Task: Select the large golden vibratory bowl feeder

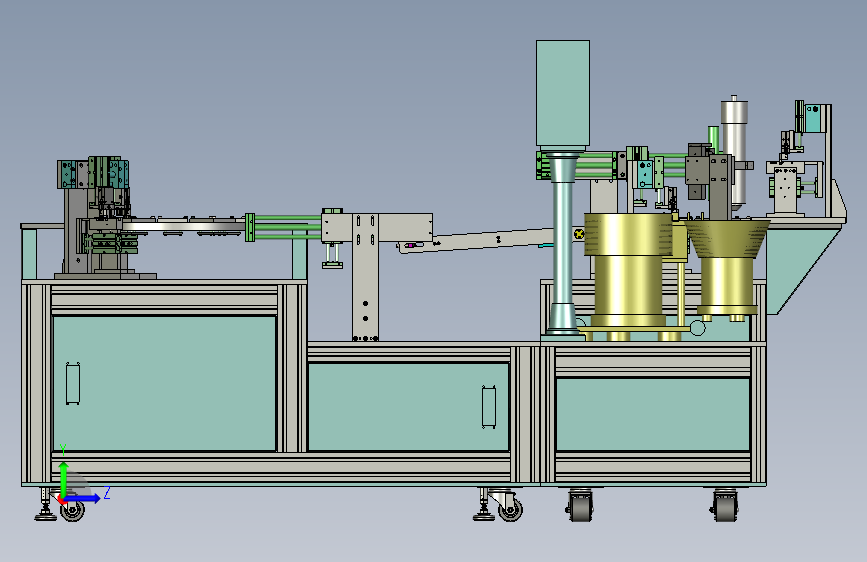Action: coord(629,270)
